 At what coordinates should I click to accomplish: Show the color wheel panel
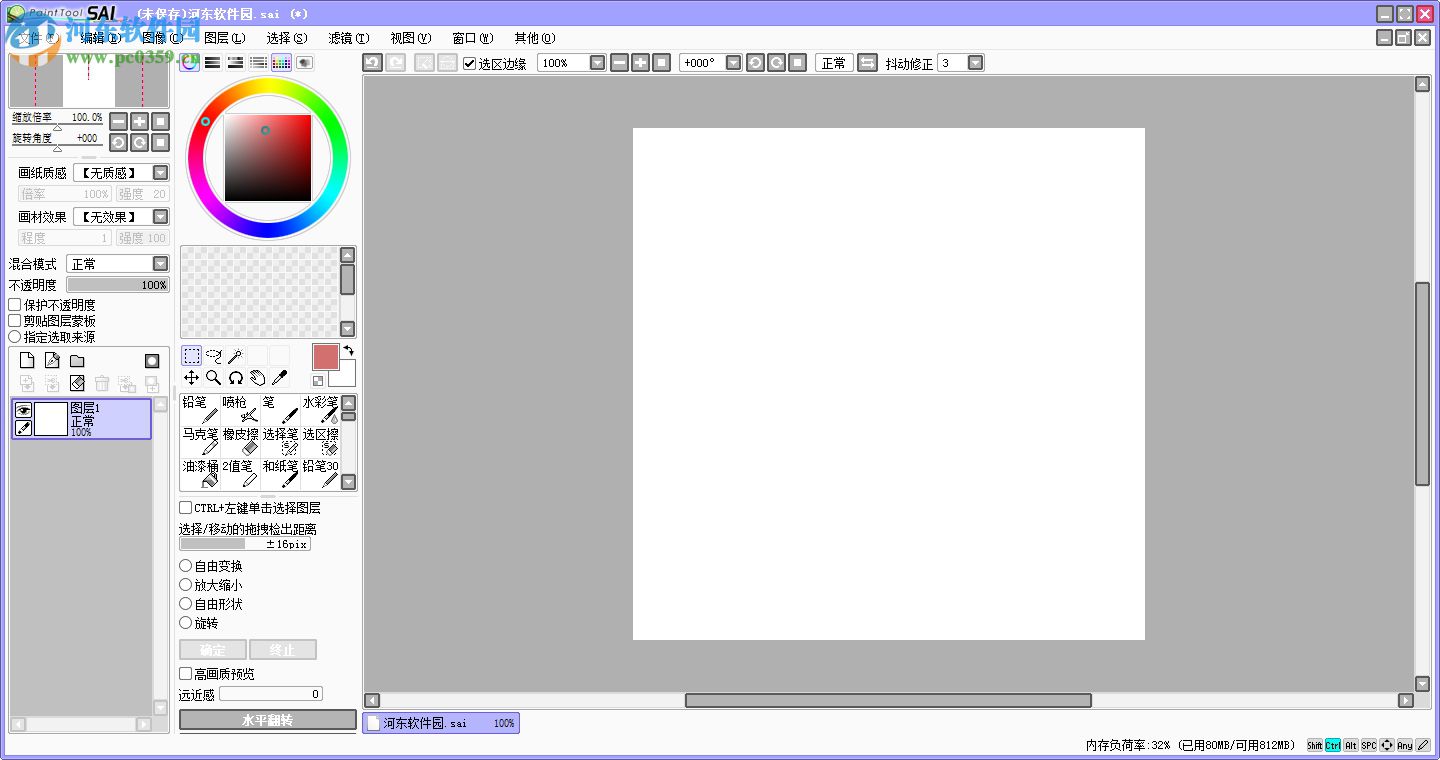coord(189,62)
